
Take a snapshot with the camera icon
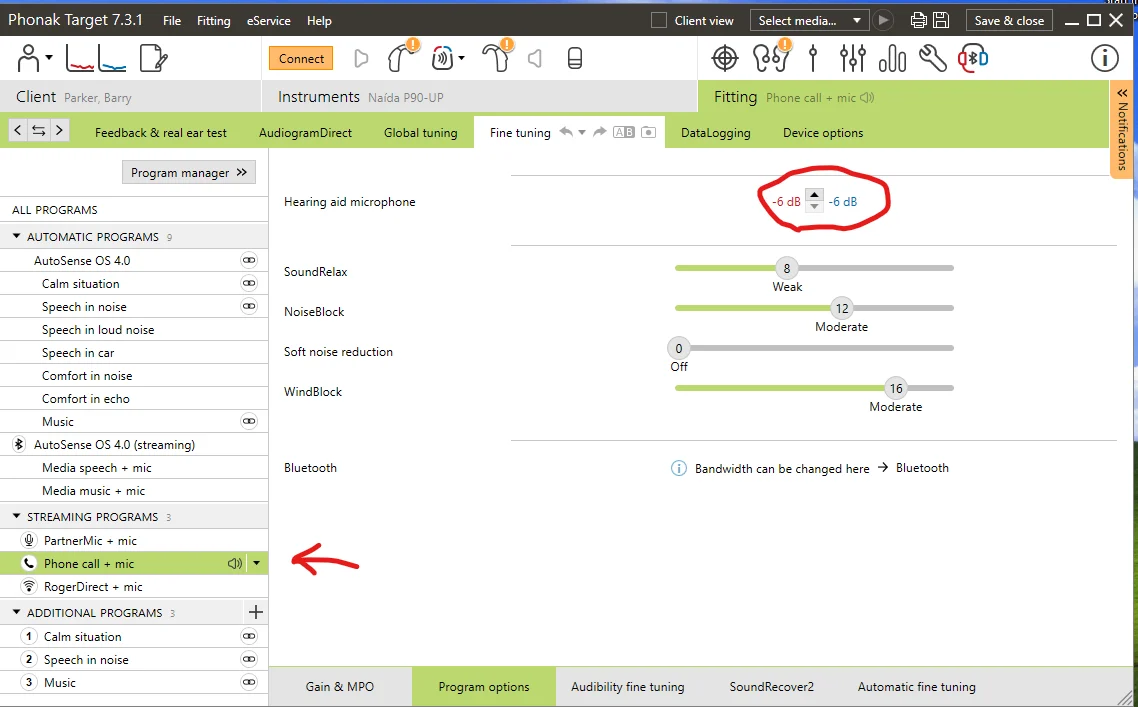click(648, 132)
